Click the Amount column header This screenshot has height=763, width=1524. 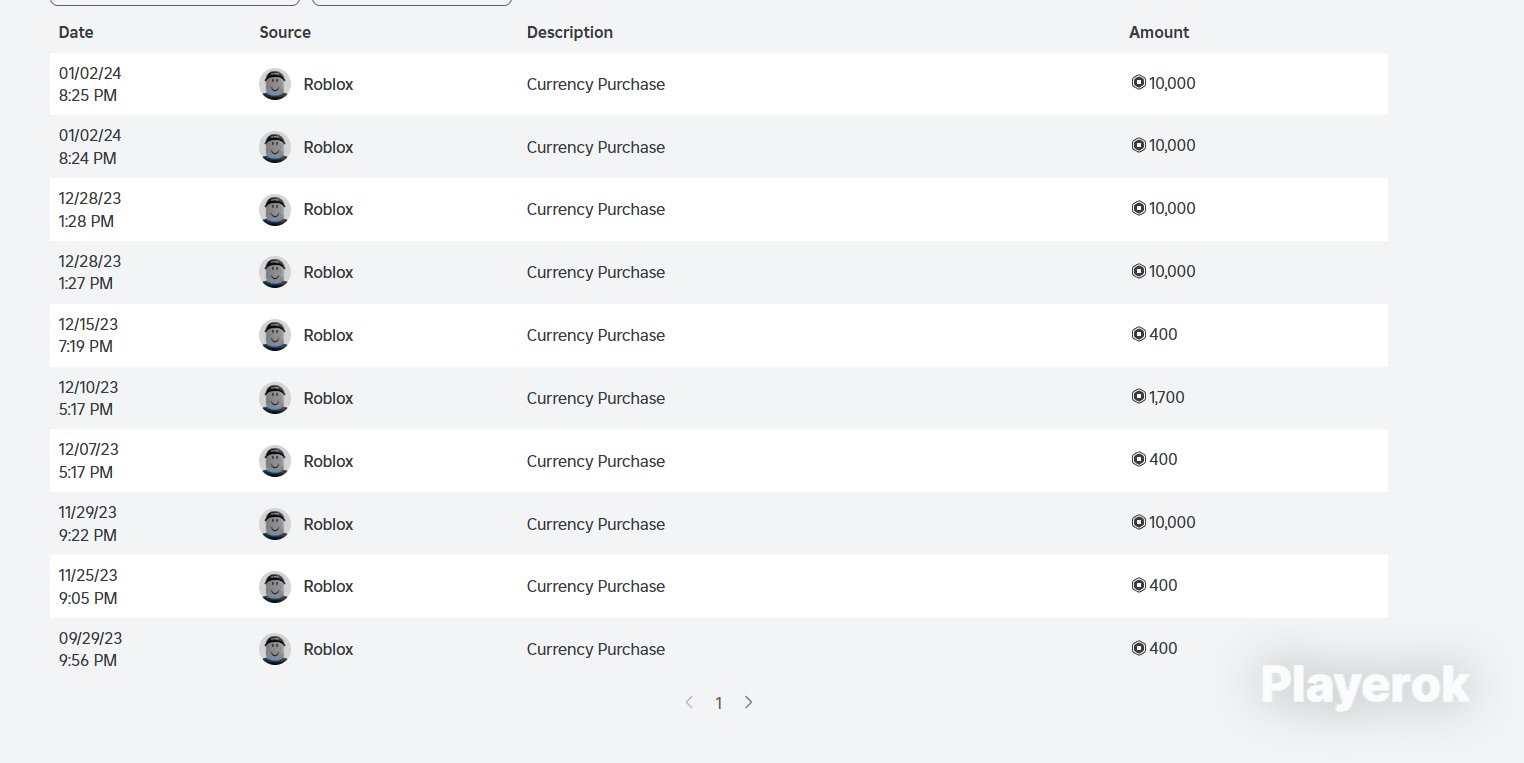(x=1159, y=32)
